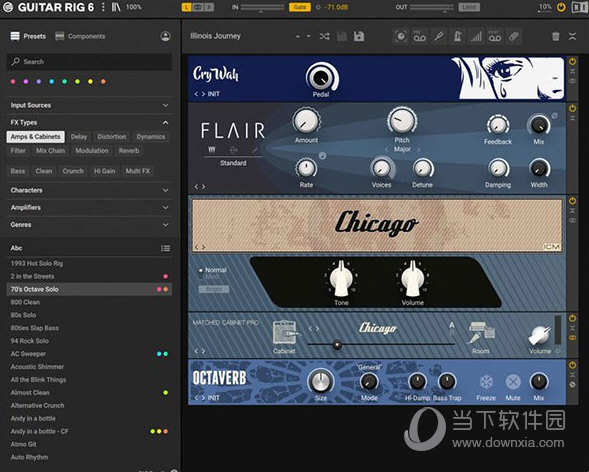Switch to the Components tab
Viewport: 589px width, 472px height.
point(80,36)
